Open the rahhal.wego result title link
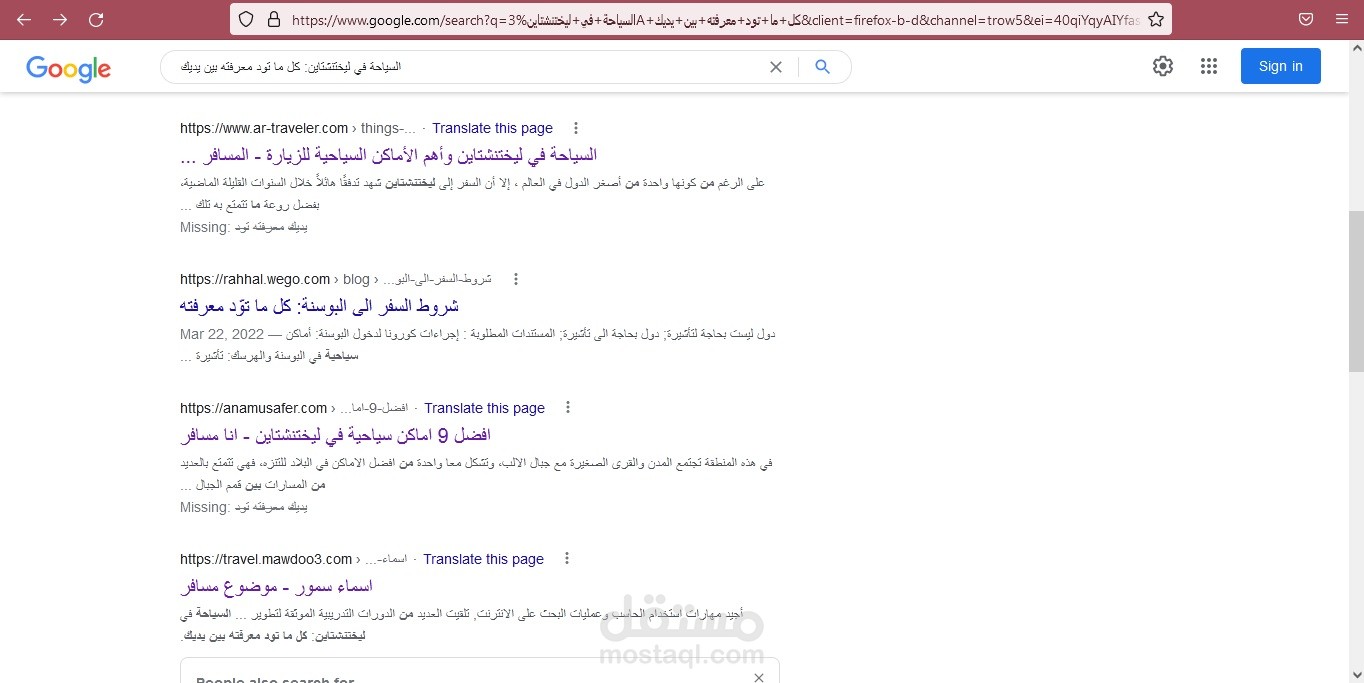This screenshot has width=1364, height=683. pos(320,306)
